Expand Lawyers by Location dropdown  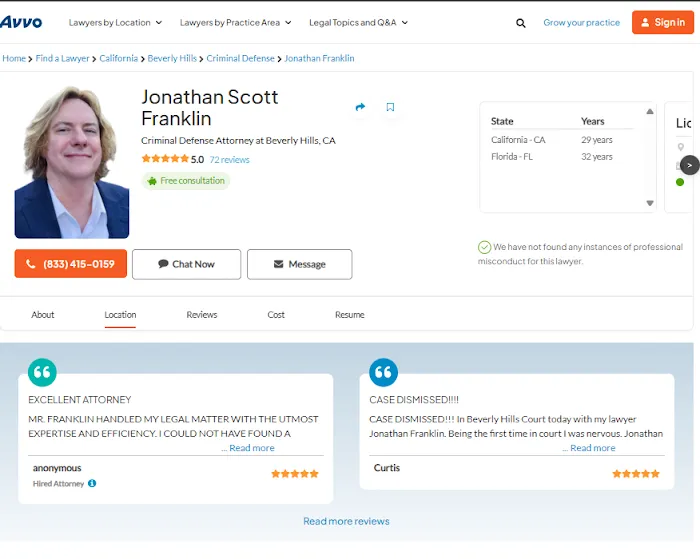point(116,22)
